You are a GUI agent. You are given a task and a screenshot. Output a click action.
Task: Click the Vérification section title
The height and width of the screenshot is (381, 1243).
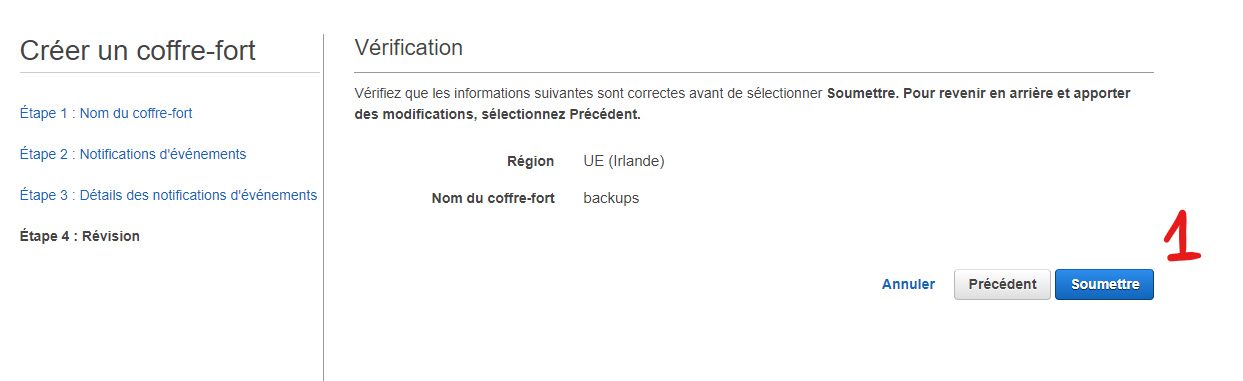[x=409, y=47]
